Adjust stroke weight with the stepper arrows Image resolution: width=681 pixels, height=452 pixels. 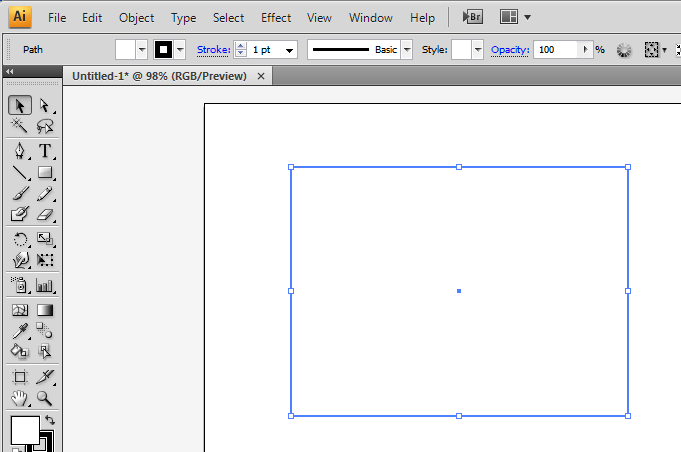(x=241, y=50)
